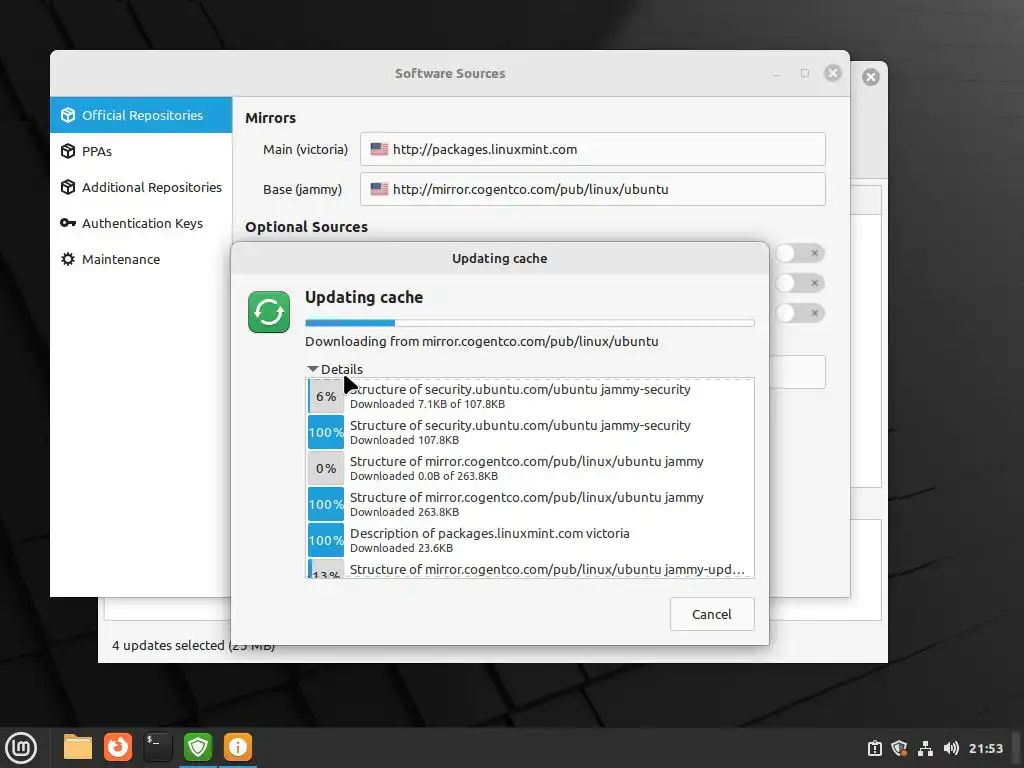The height and width of the screenshot is (768, 1024).
Task: Maximize the Software Sources window
Action: point(805,73)
